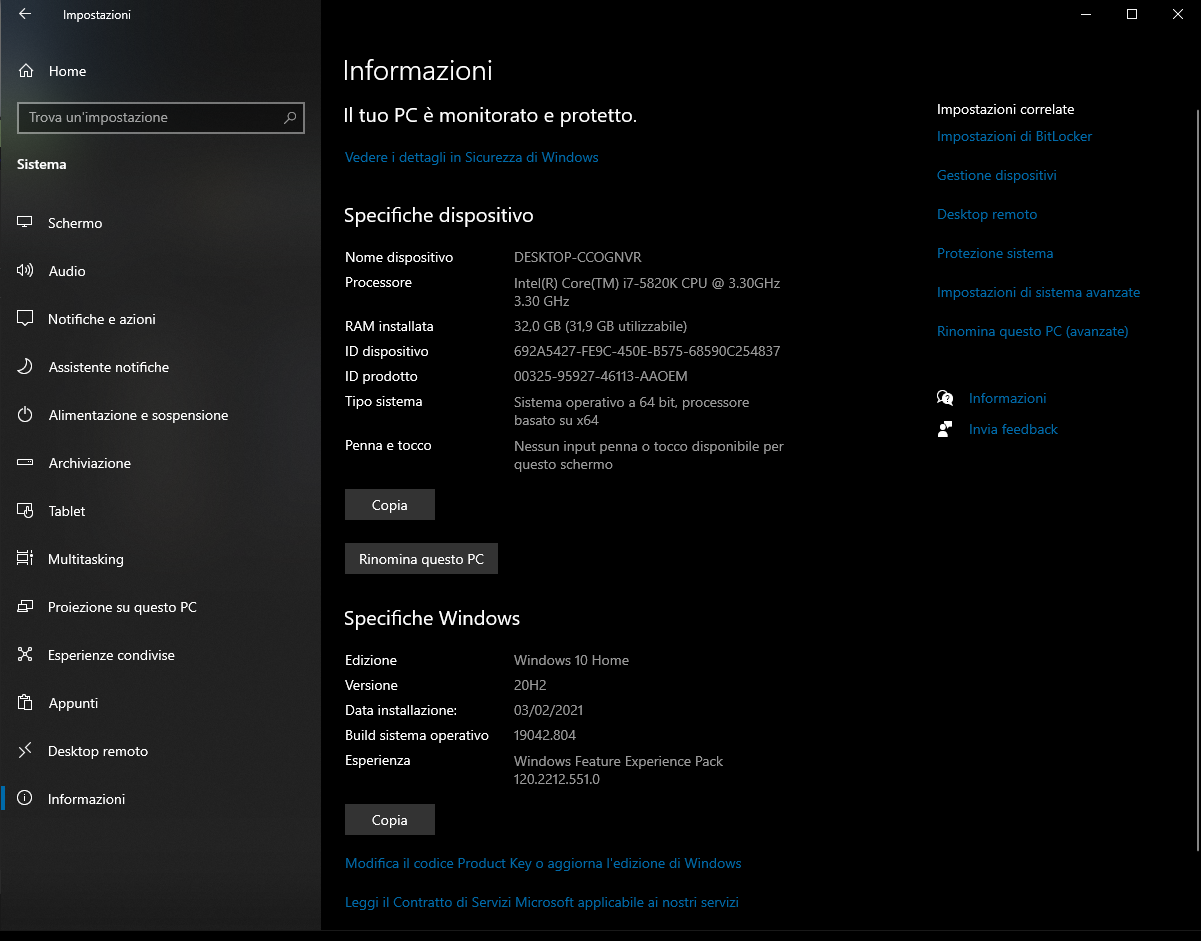Click the Assistente notifiche moon icon

tap(26, 367)
